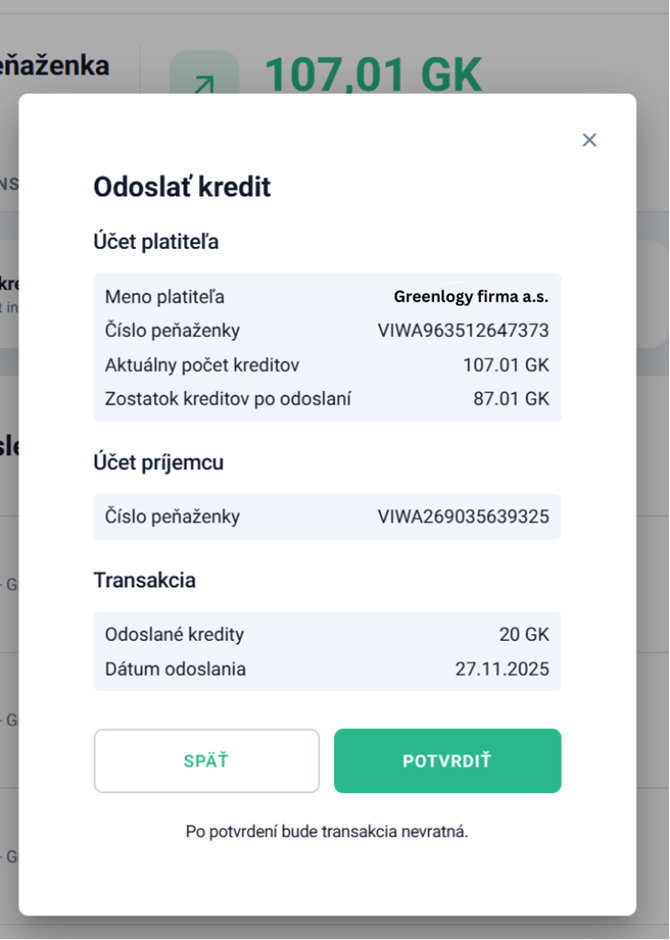Click the Meno platiteľa label
Viewport: 670px width, 940px height.
(x=164, y=297)
